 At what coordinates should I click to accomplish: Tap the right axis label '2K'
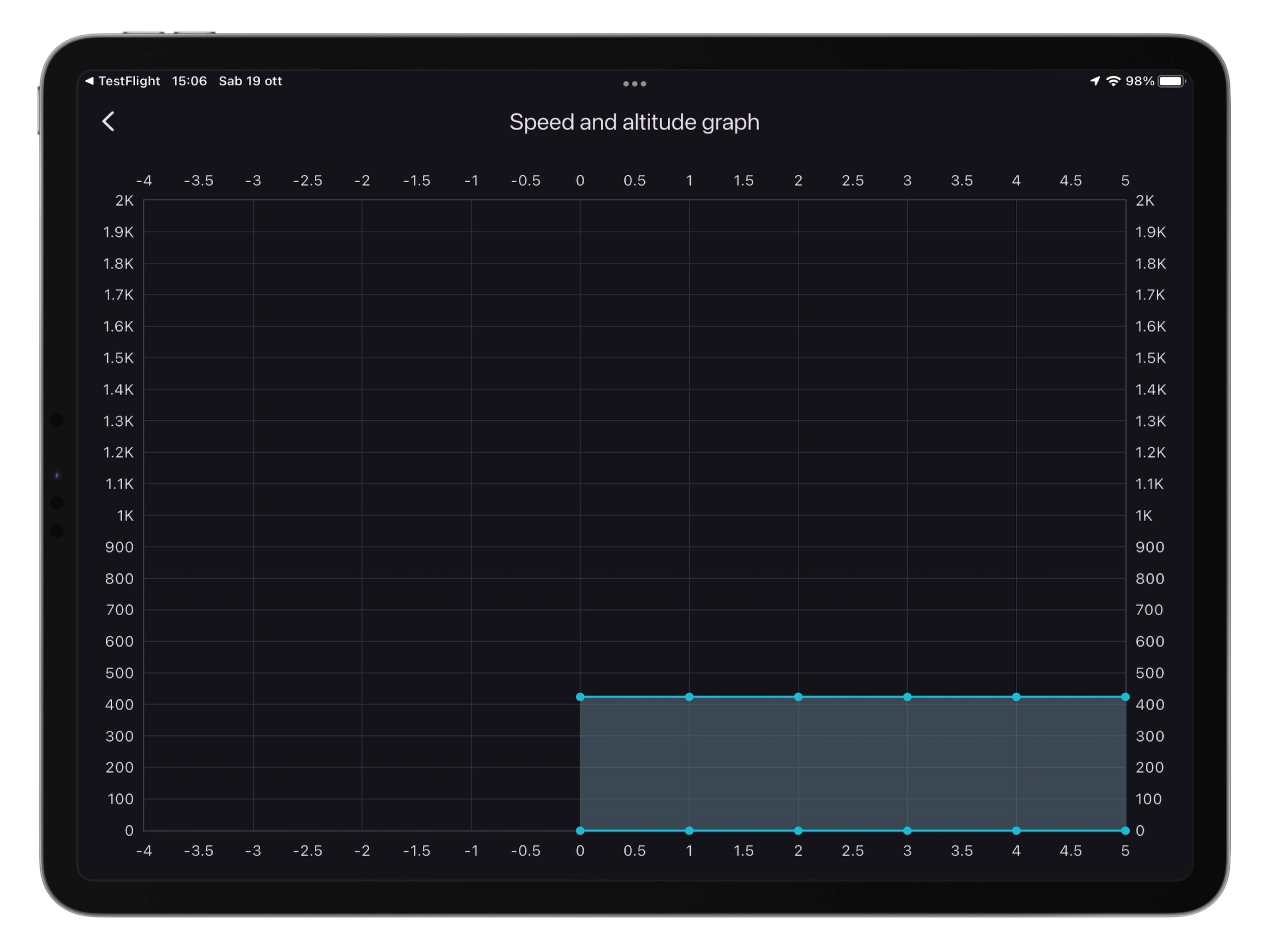click(1145, 200)
